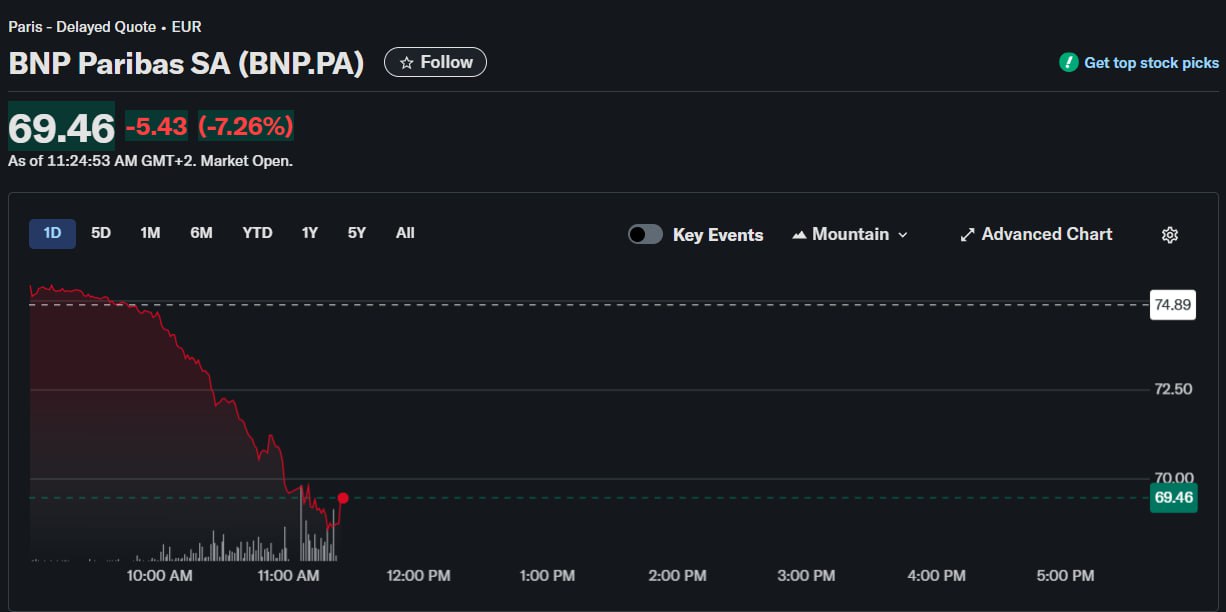
Task: Select the All time range
Action: point(405,233)
